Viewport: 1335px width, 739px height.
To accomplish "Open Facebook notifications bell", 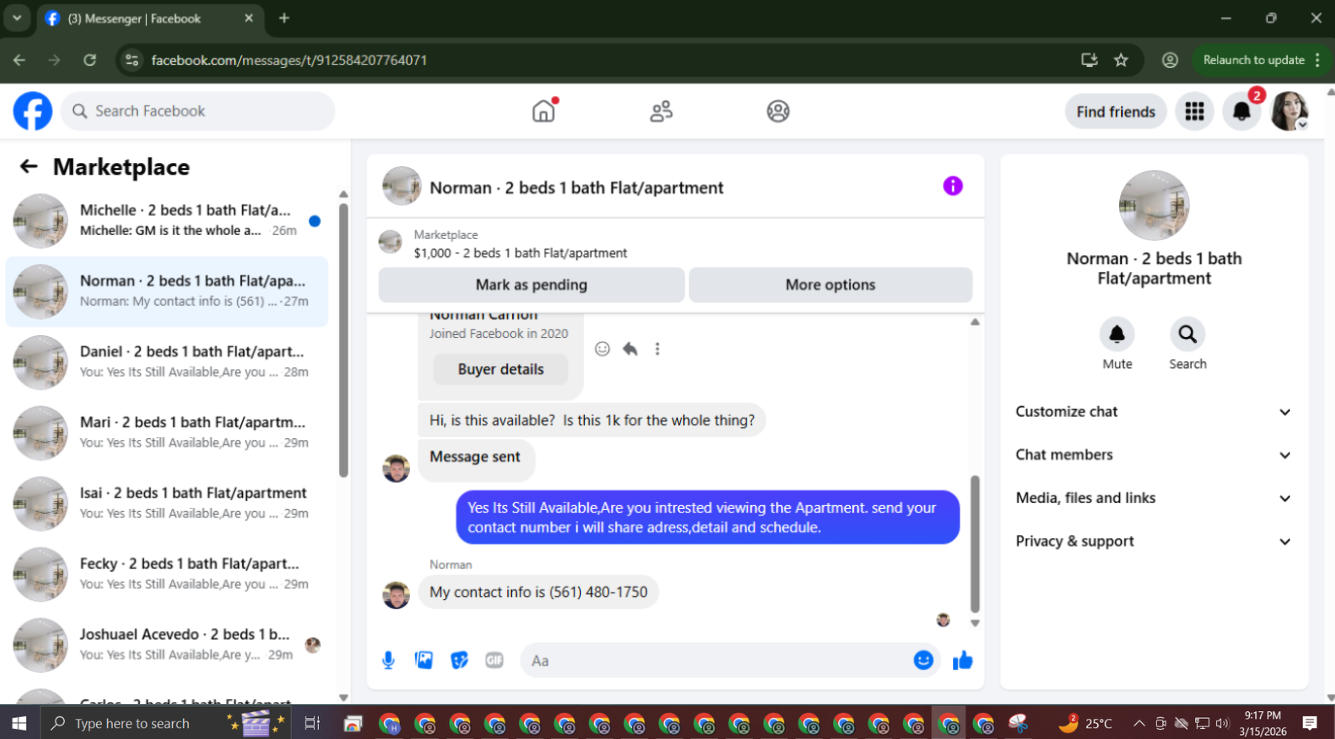I will pyautogui.click(x=1242, y=111).
